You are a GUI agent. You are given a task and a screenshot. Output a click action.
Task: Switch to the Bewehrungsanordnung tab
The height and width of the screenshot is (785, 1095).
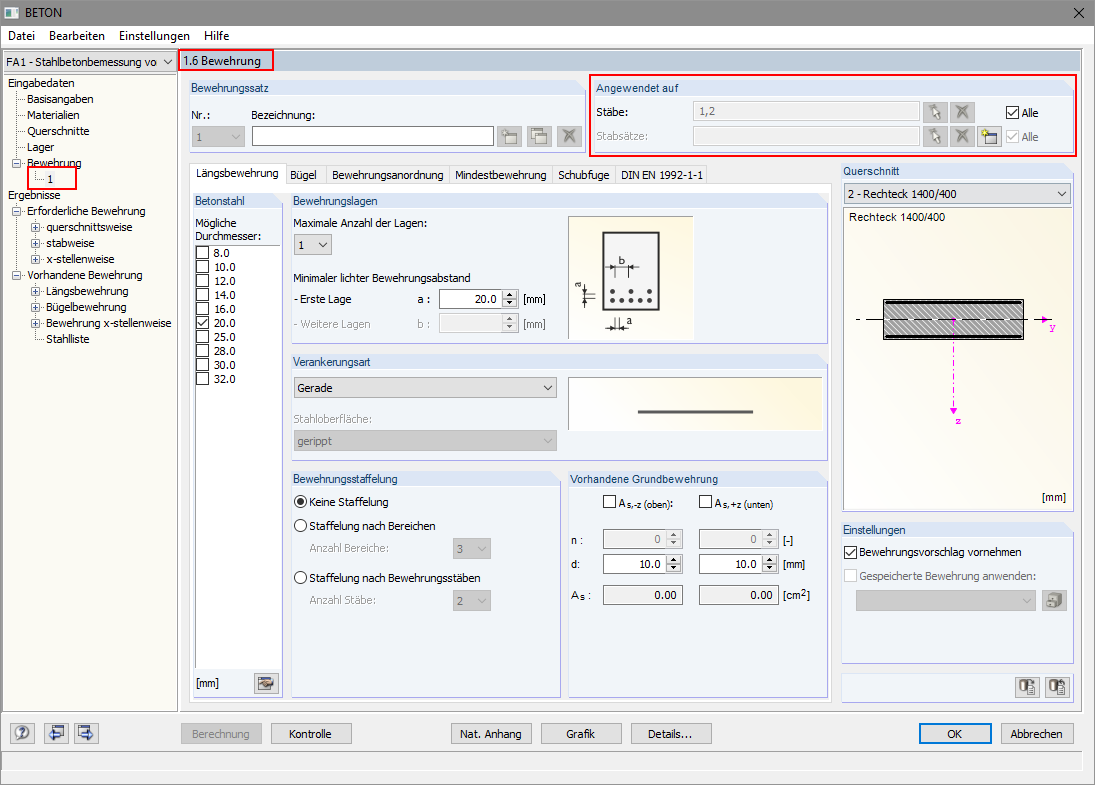click(x=388, y=175)
